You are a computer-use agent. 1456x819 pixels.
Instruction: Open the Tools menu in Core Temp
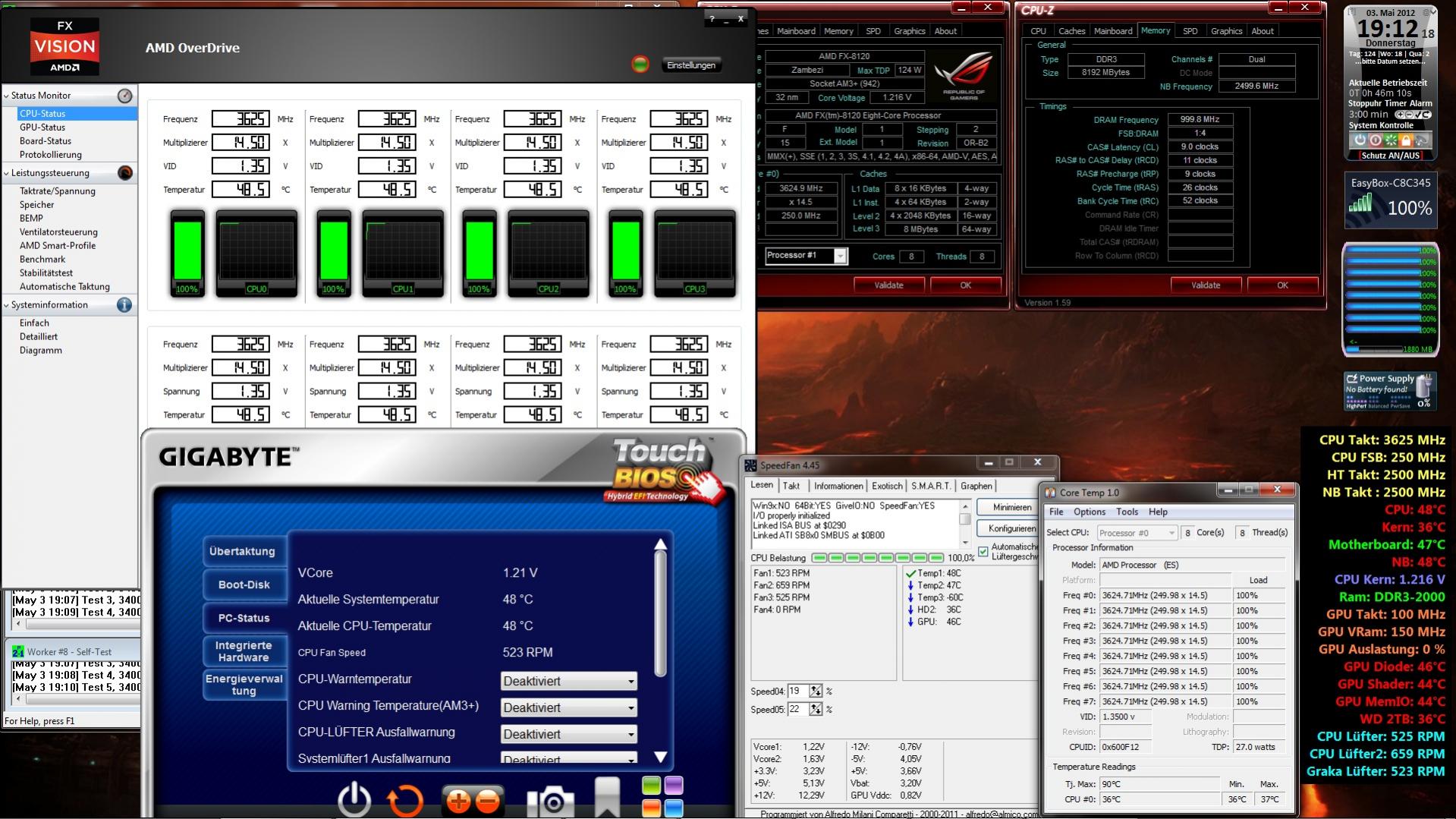1127,512
